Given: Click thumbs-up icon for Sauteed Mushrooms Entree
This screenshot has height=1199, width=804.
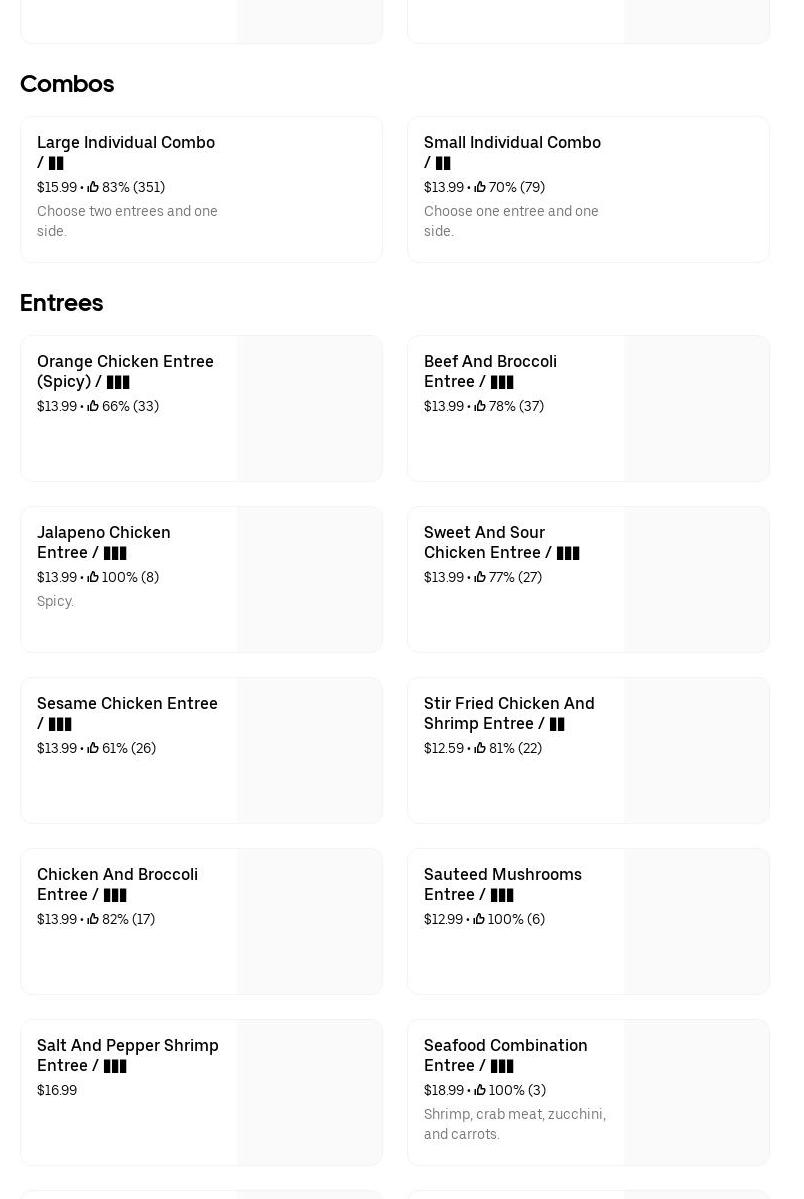Looking at the screenshot, I should click(479, 919).
